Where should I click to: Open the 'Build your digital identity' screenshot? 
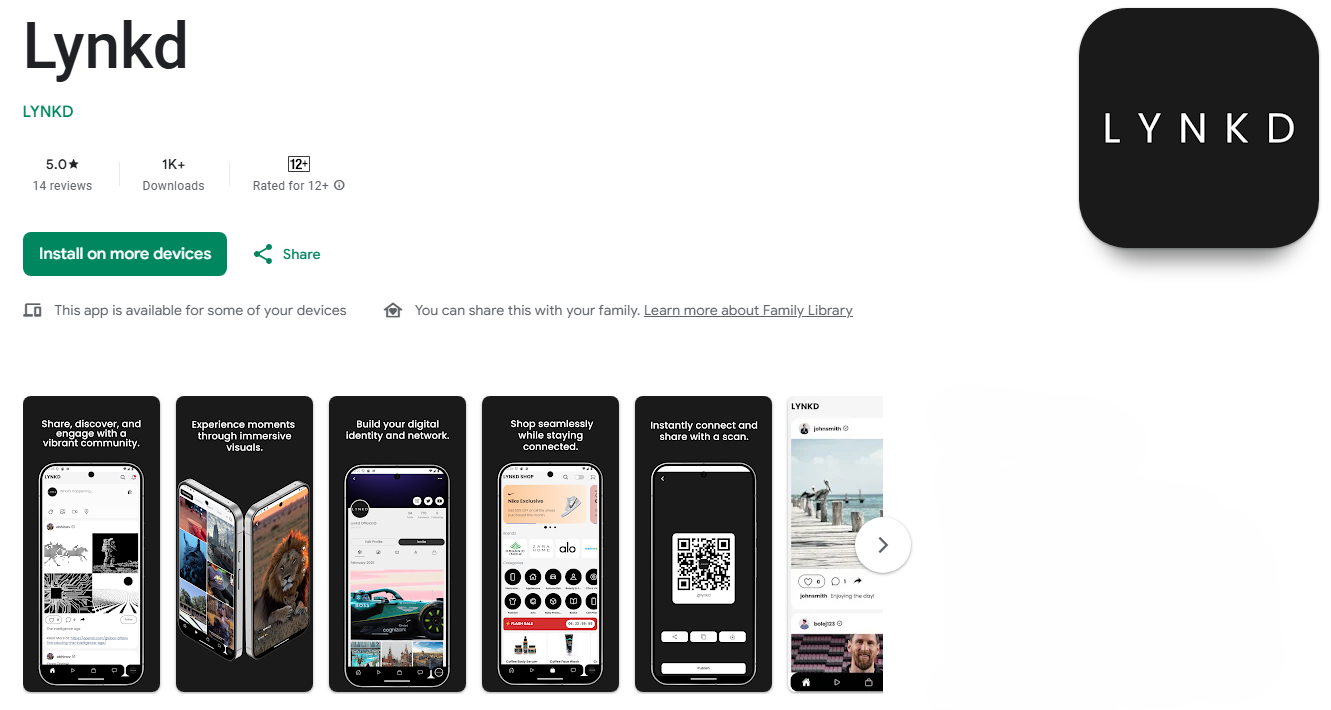coord(397,544)
